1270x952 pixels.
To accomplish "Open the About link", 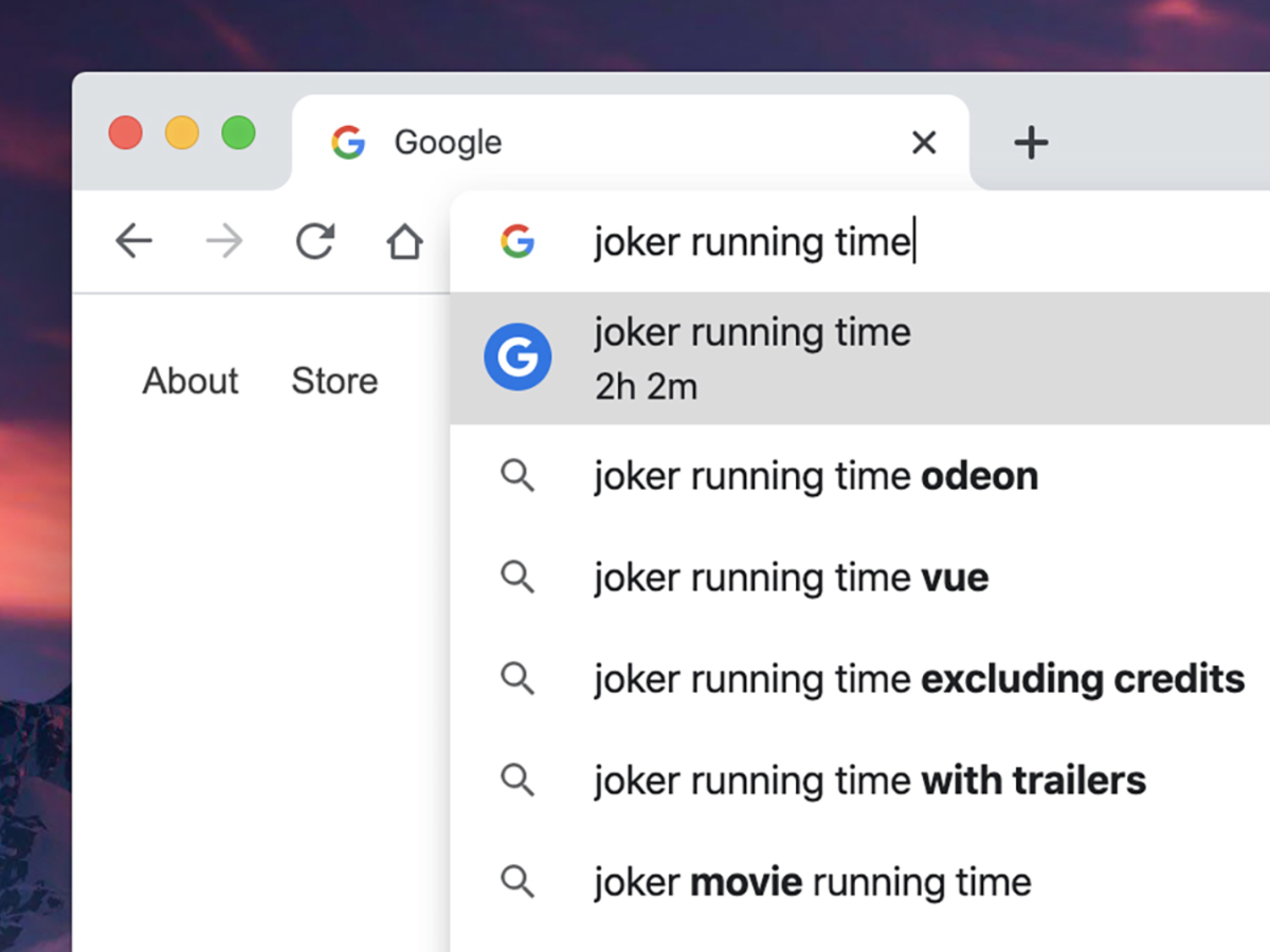I will 190,381.
